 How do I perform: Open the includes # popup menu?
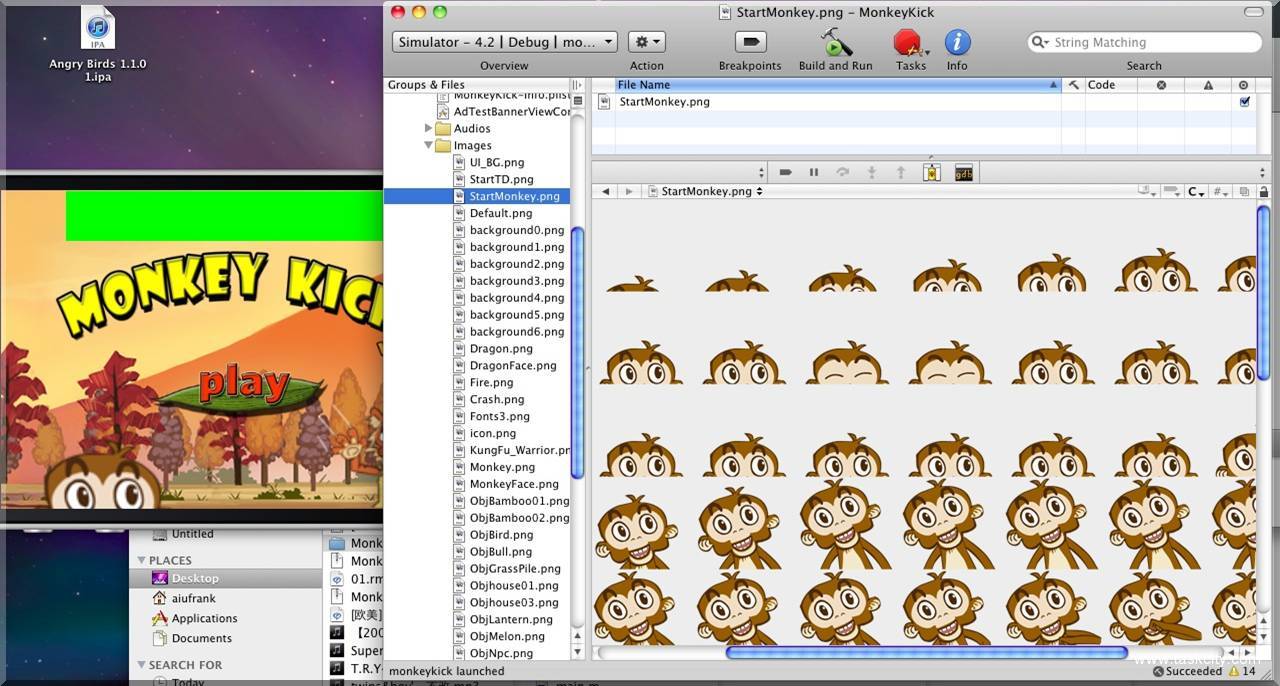[x=1221, y=191]
